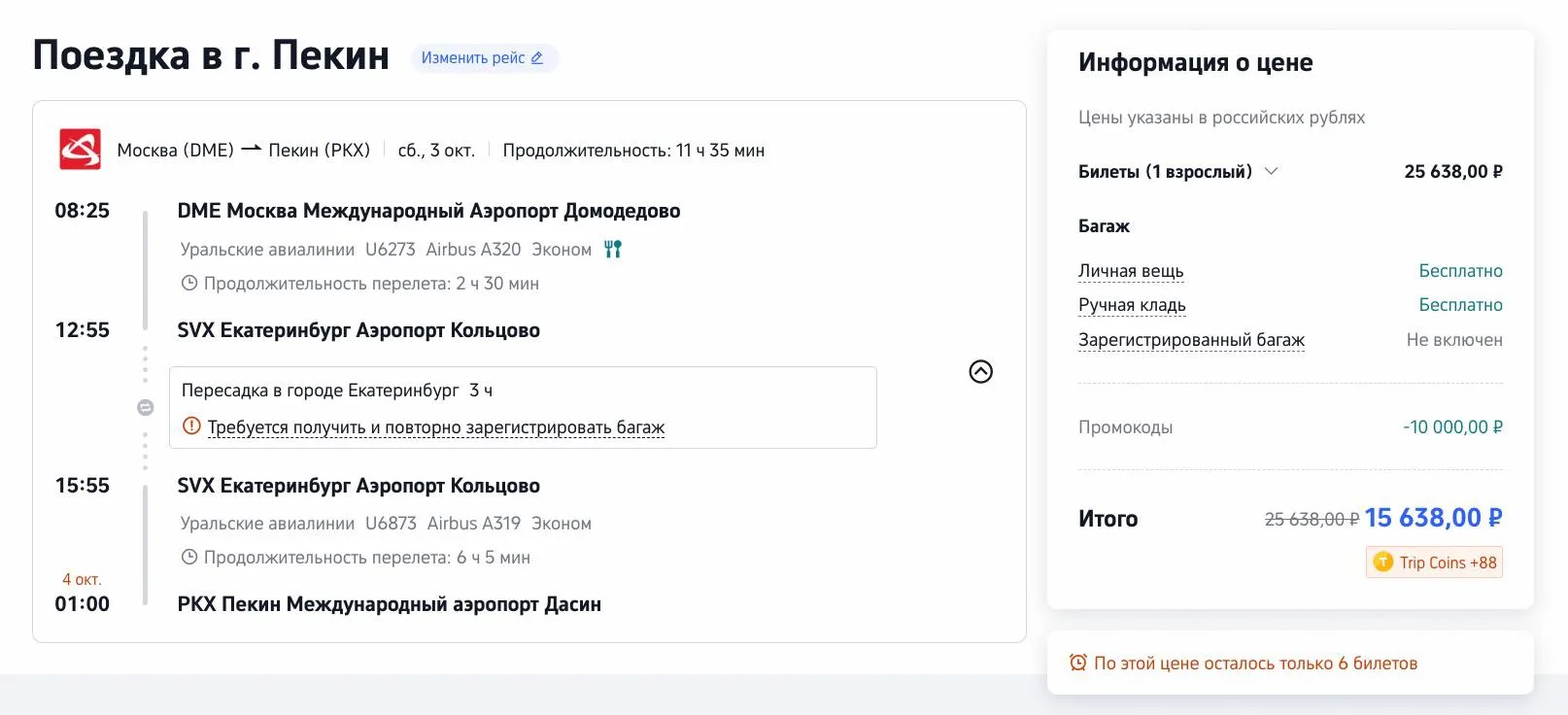Click Москва (DME) route text
Image resolution: width=1568 pixels, height=715 pixels.
click(x=175, y=151)
